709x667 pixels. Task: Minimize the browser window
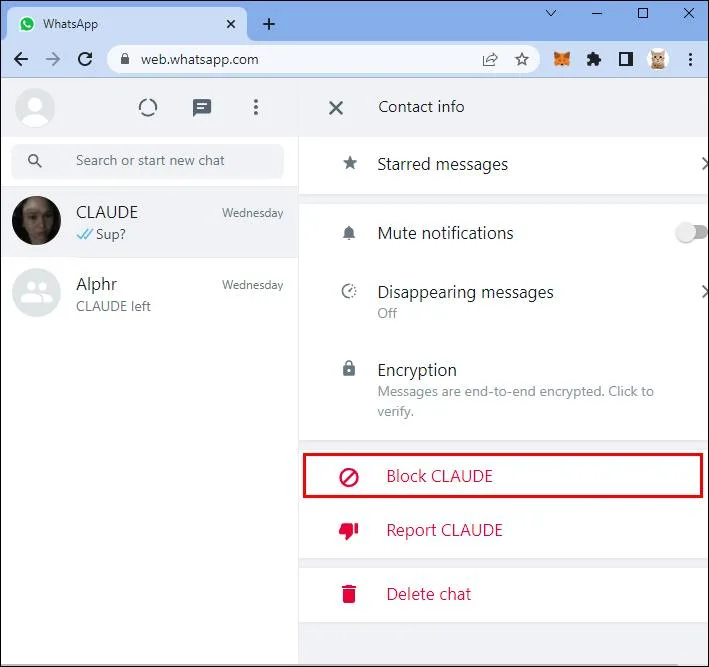[597, 13]
